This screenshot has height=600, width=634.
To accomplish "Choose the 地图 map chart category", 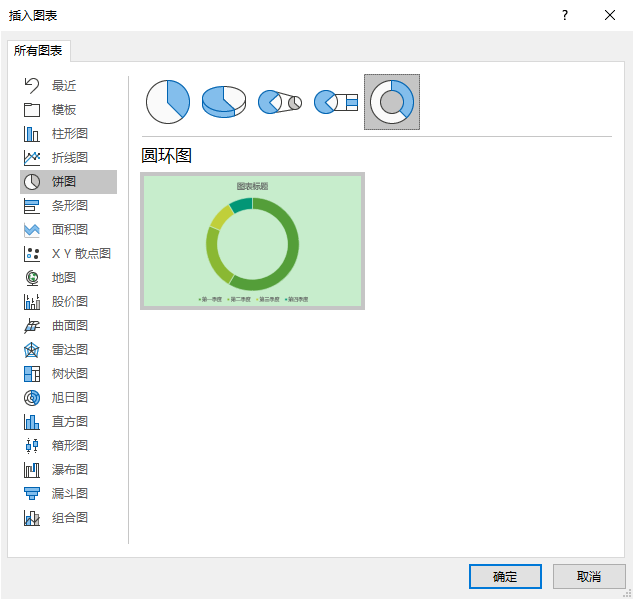I will point(64,278).
